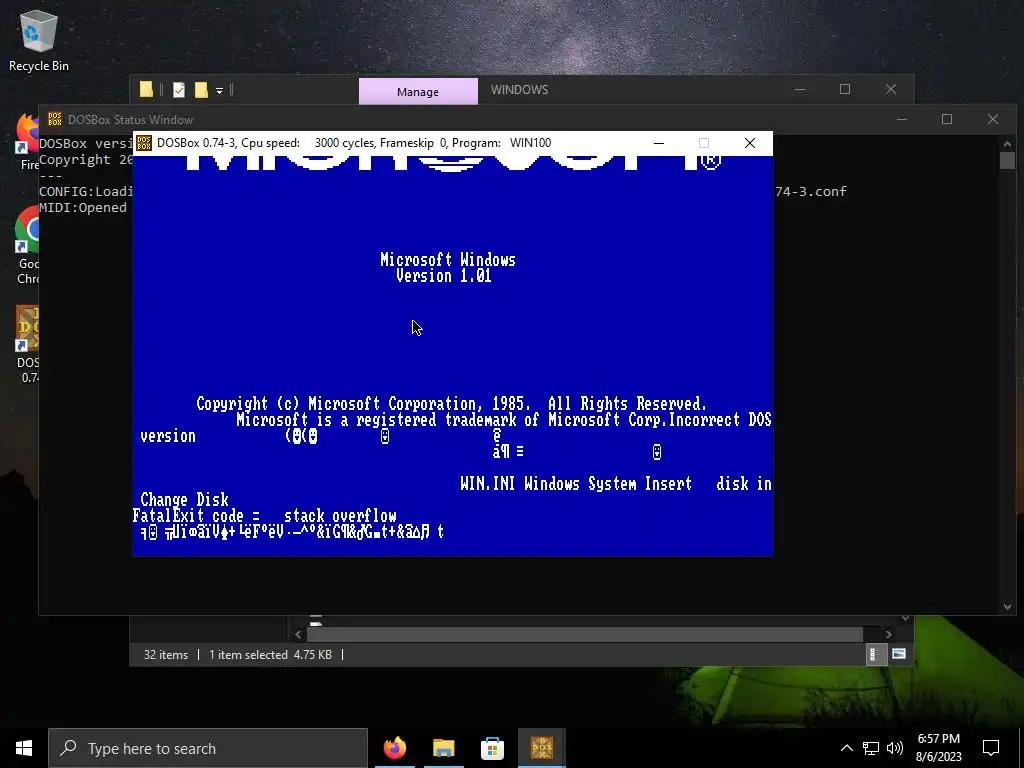Show hidden system tray icons
The height and width of the screenshot is (768, 1024).
(x=846, y=748)
